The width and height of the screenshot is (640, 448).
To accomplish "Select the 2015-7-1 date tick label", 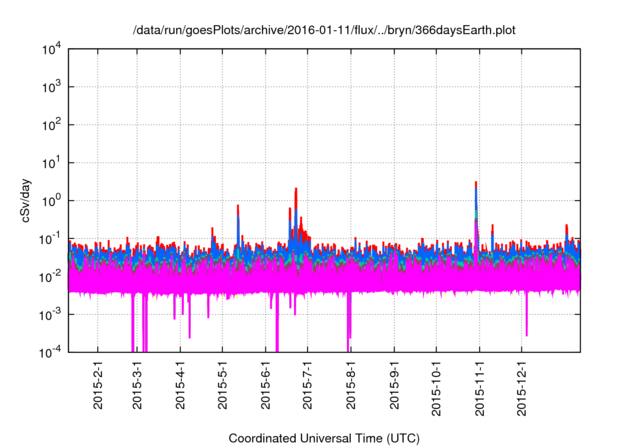I will [309, 388].
